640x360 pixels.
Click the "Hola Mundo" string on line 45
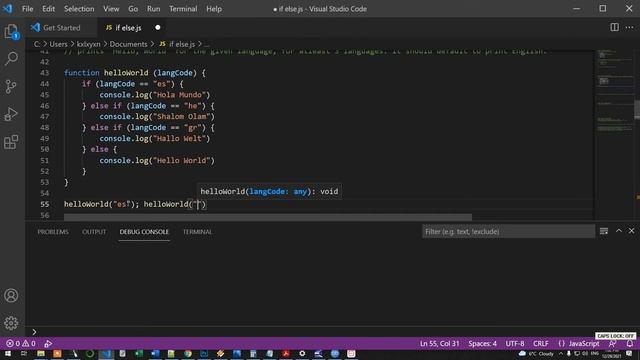coord(179,95)
